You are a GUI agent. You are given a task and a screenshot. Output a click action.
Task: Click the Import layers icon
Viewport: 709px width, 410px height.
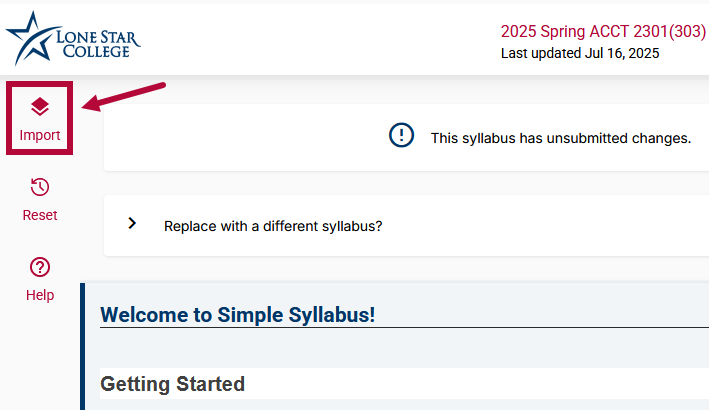pyautogui.click(x=40, y=106)
